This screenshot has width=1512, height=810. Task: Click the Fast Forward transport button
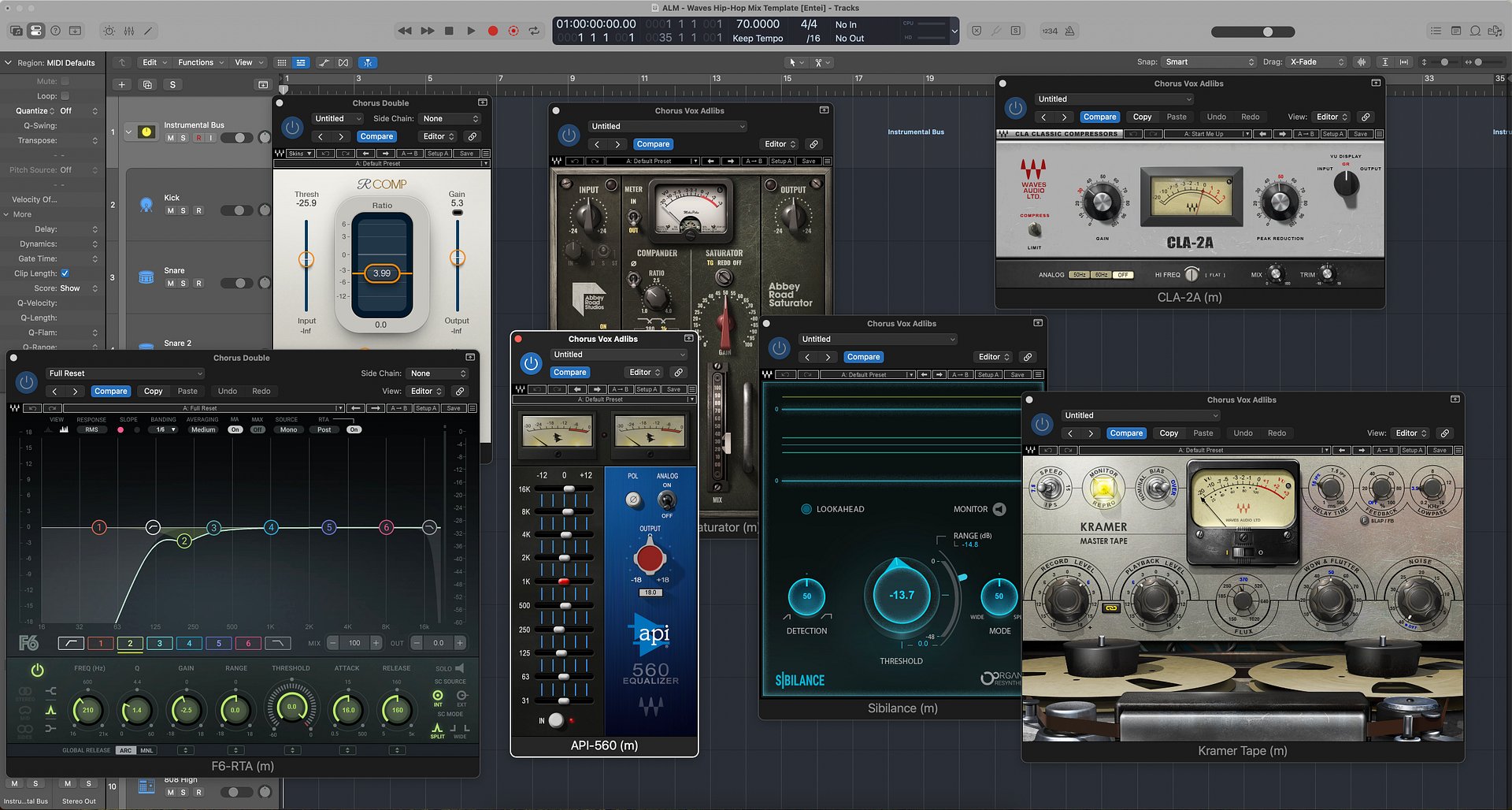(427, 31)
